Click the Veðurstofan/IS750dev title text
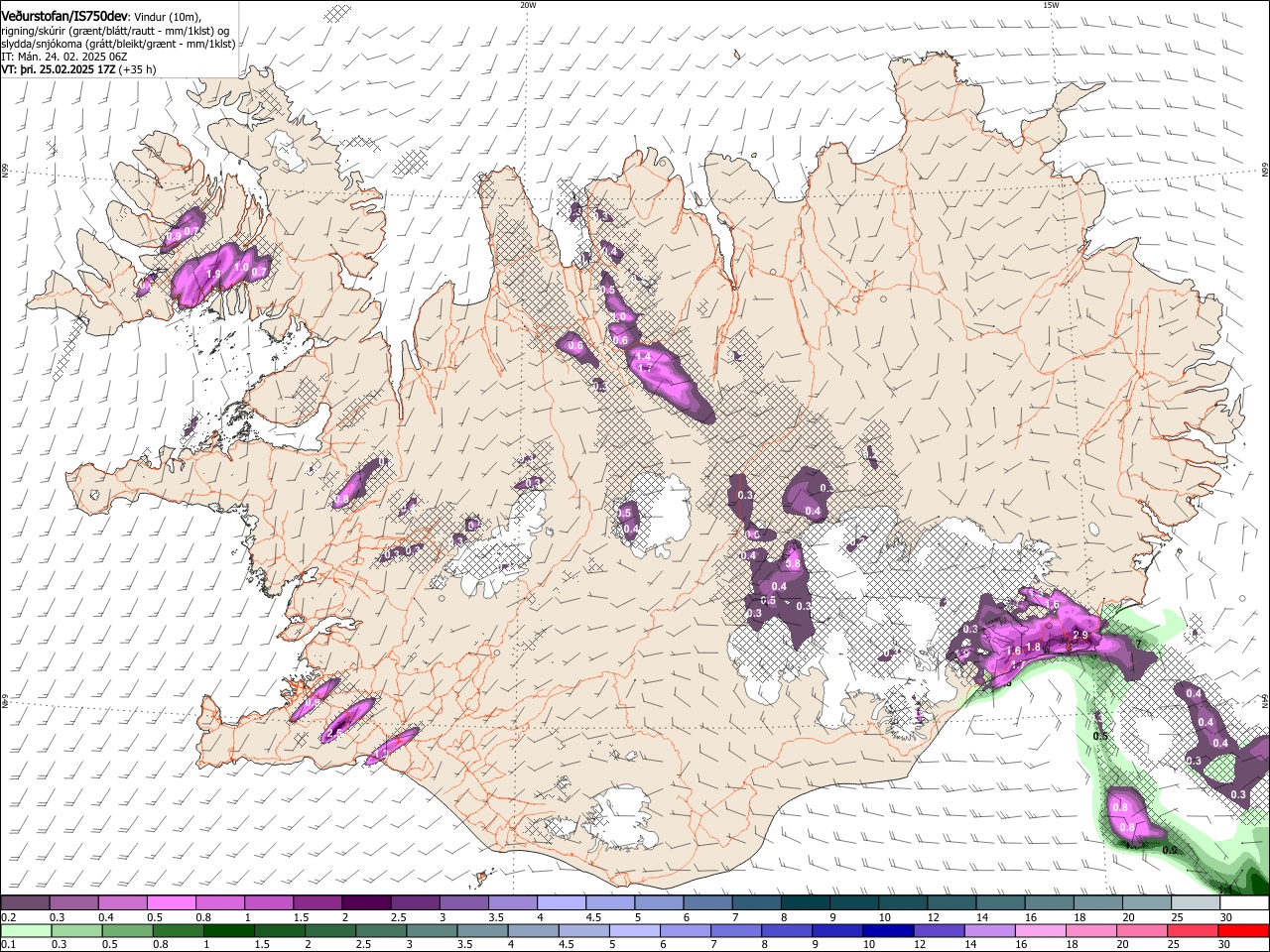 [x=64, y=17]
